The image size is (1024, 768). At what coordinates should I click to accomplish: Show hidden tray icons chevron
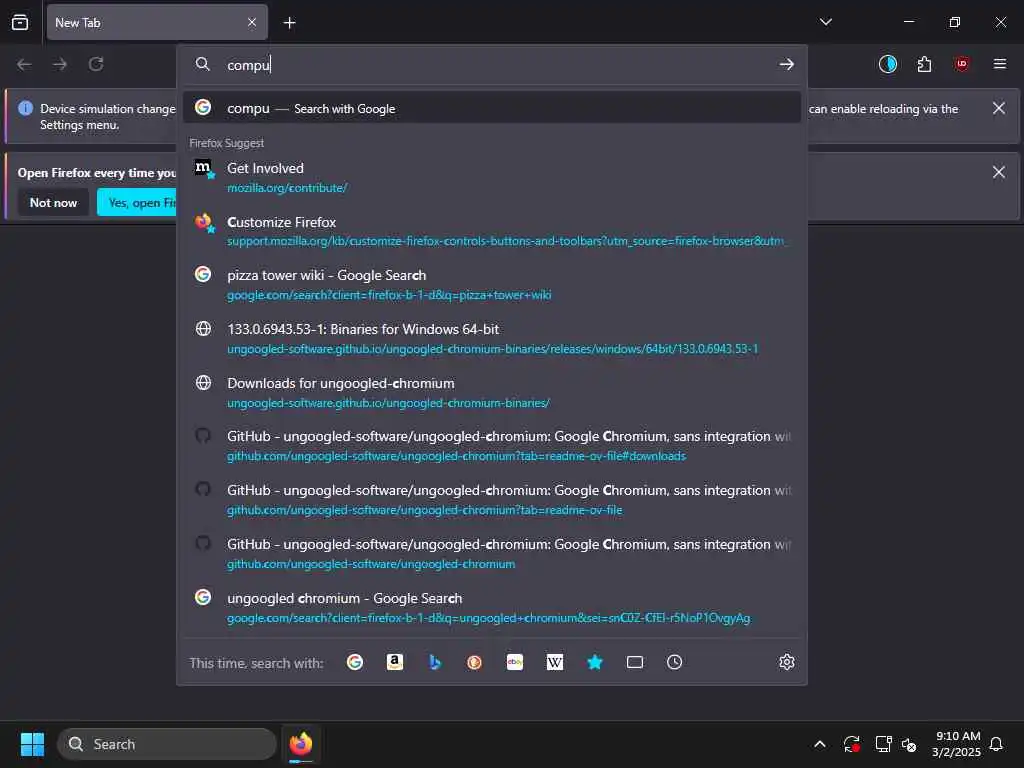(820, 744)
